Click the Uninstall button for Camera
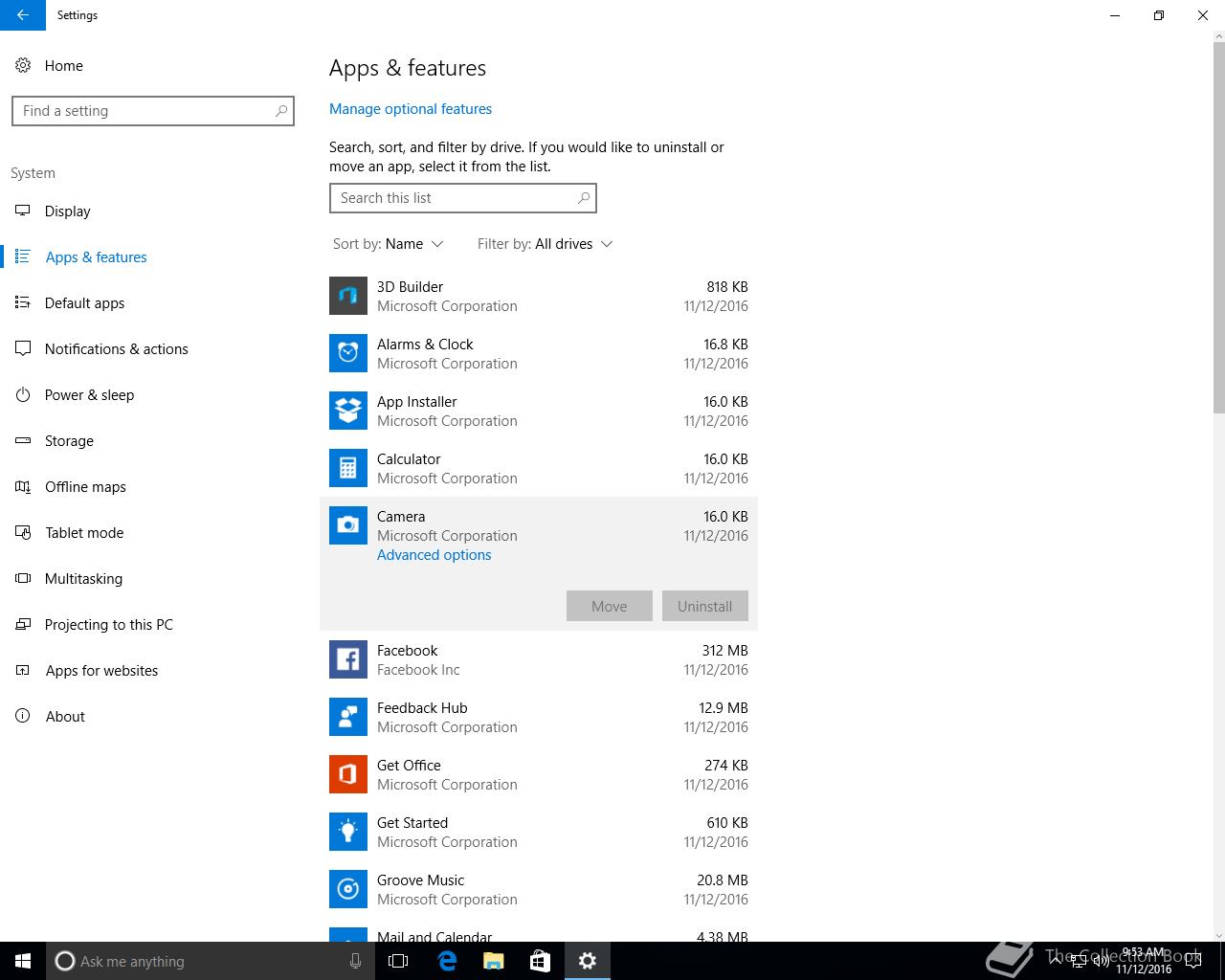The height and width of the screenshot is (980, 1225). point(705,606)
